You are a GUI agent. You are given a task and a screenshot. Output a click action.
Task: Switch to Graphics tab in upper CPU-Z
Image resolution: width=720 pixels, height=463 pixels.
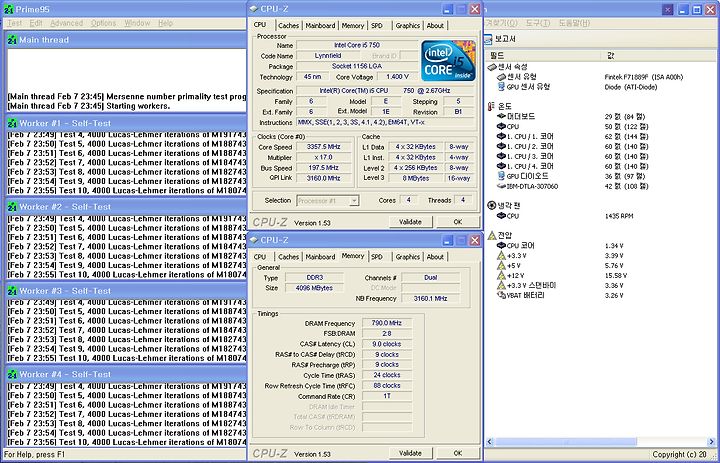click(x=408, y=26)
